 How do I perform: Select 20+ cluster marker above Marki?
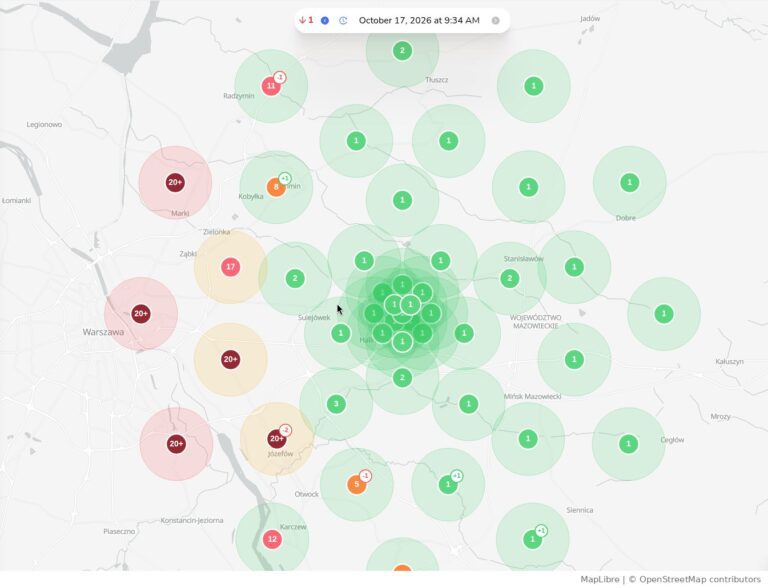point(175,182)
